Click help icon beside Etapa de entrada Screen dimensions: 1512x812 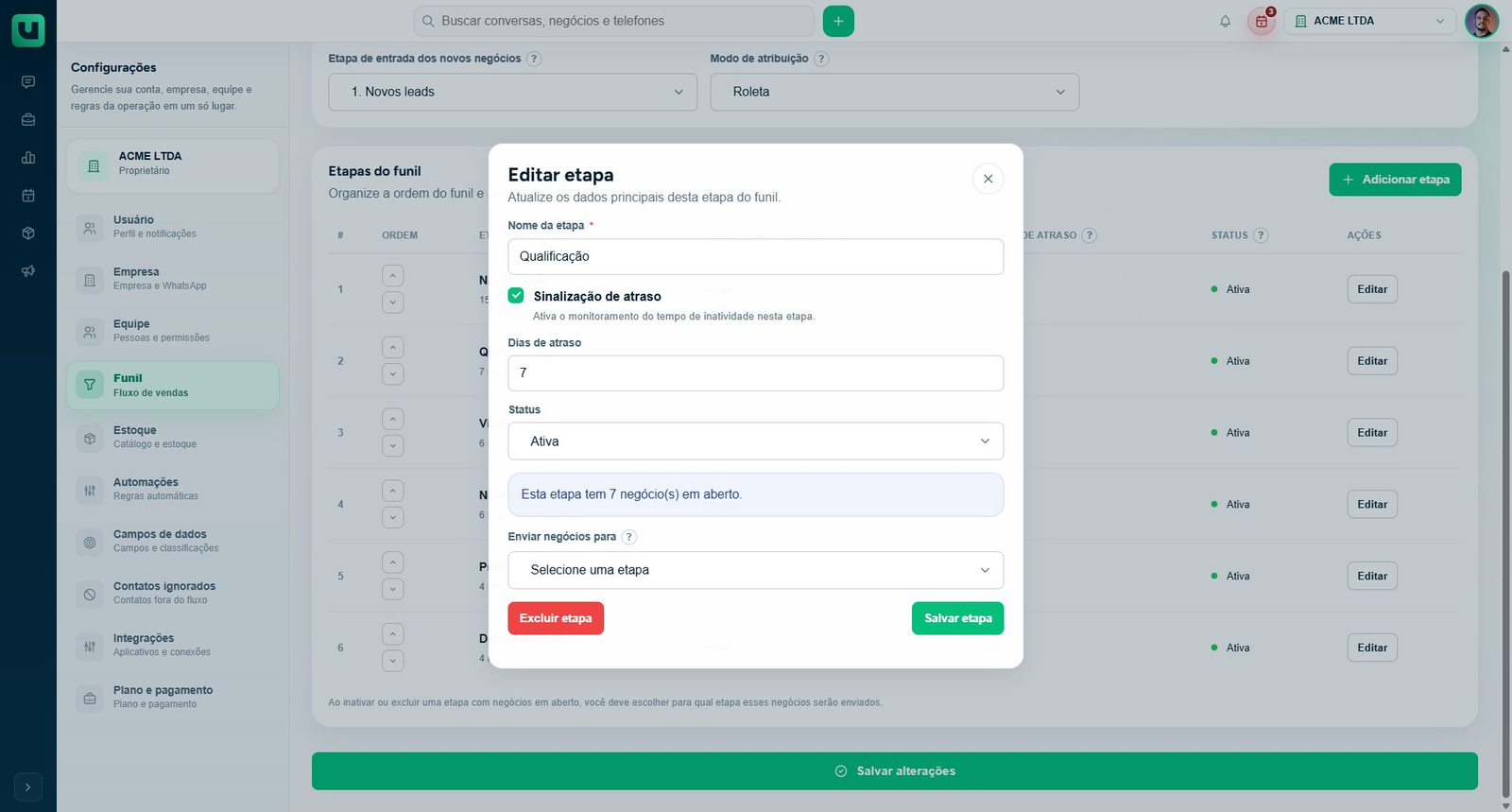click(x=534, y=59)
